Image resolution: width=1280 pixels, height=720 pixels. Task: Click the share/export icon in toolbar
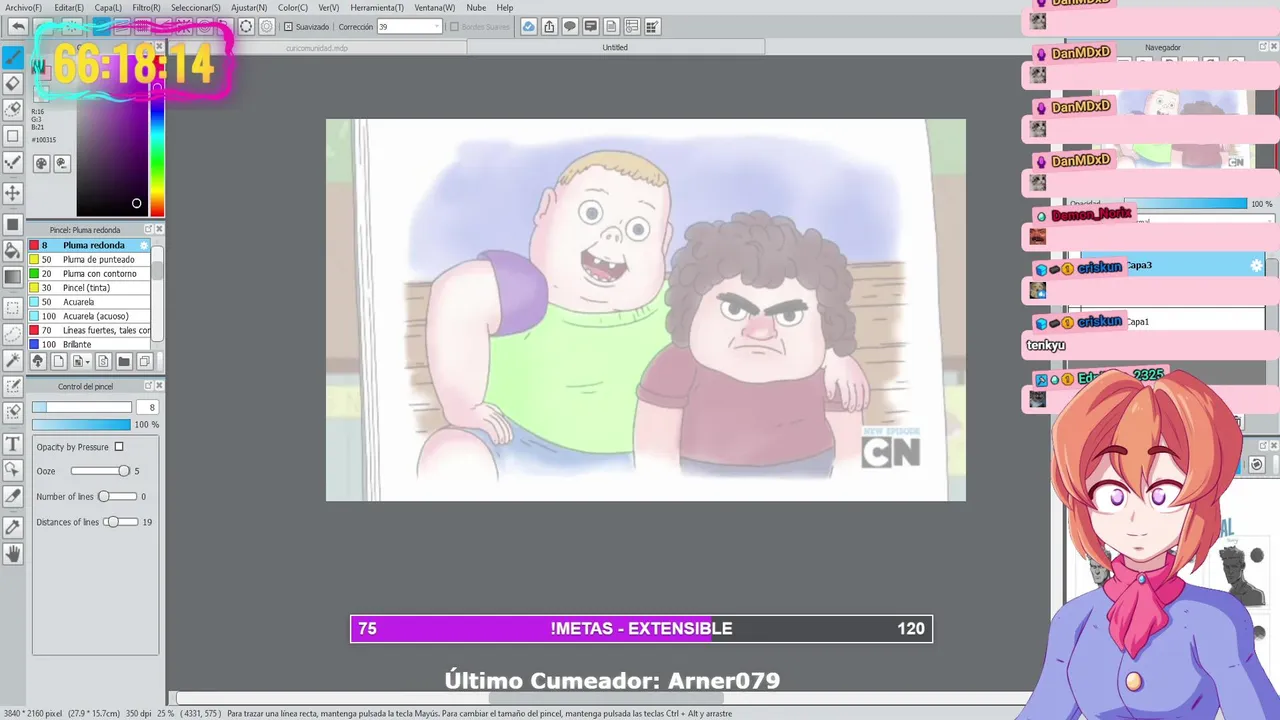click(549, 27)
